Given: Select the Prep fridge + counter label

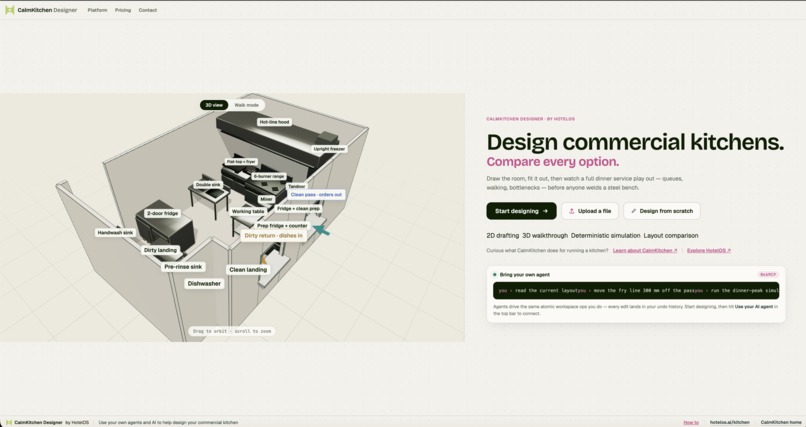Looking at the screenshot, I should click(282, 226).
